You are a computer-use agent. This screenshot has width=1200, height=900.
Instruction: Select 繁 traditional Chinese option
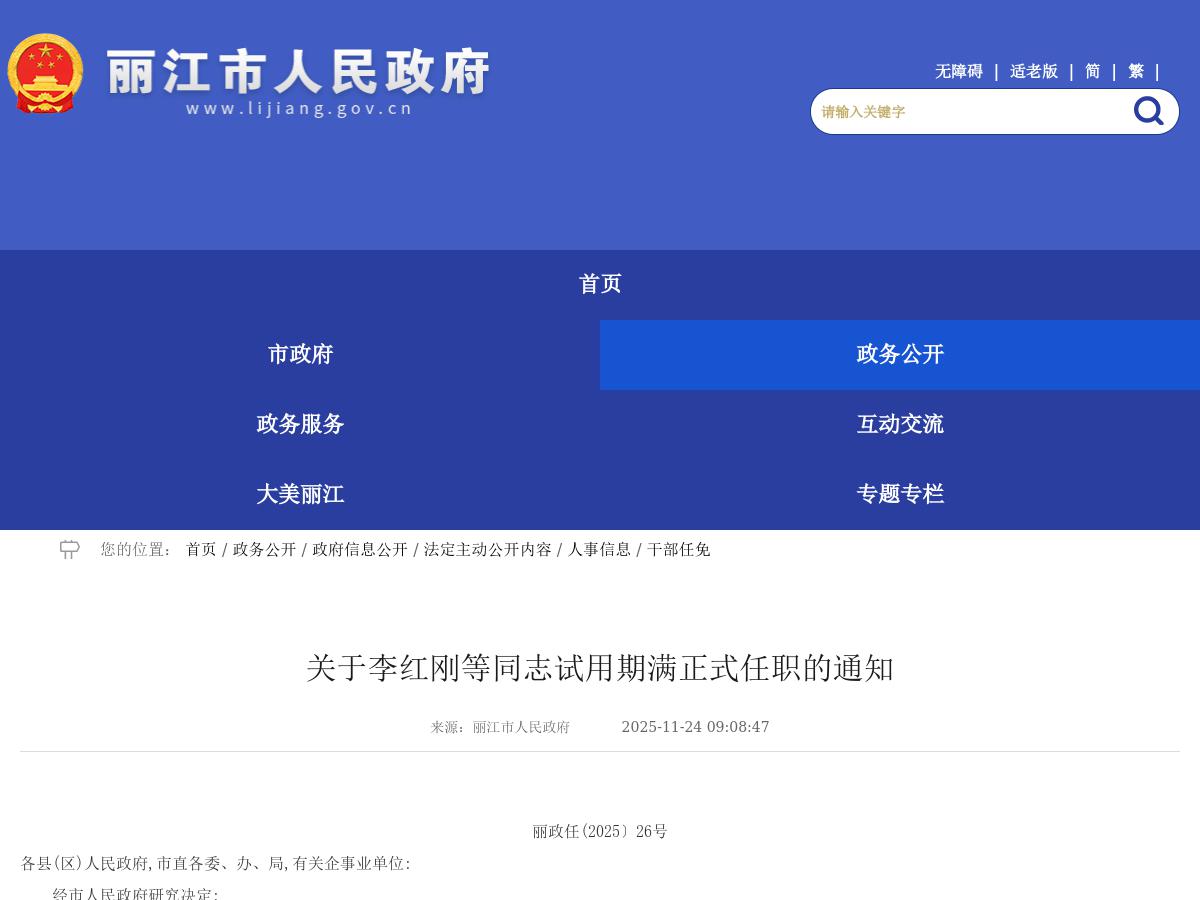click(1135, 71)
